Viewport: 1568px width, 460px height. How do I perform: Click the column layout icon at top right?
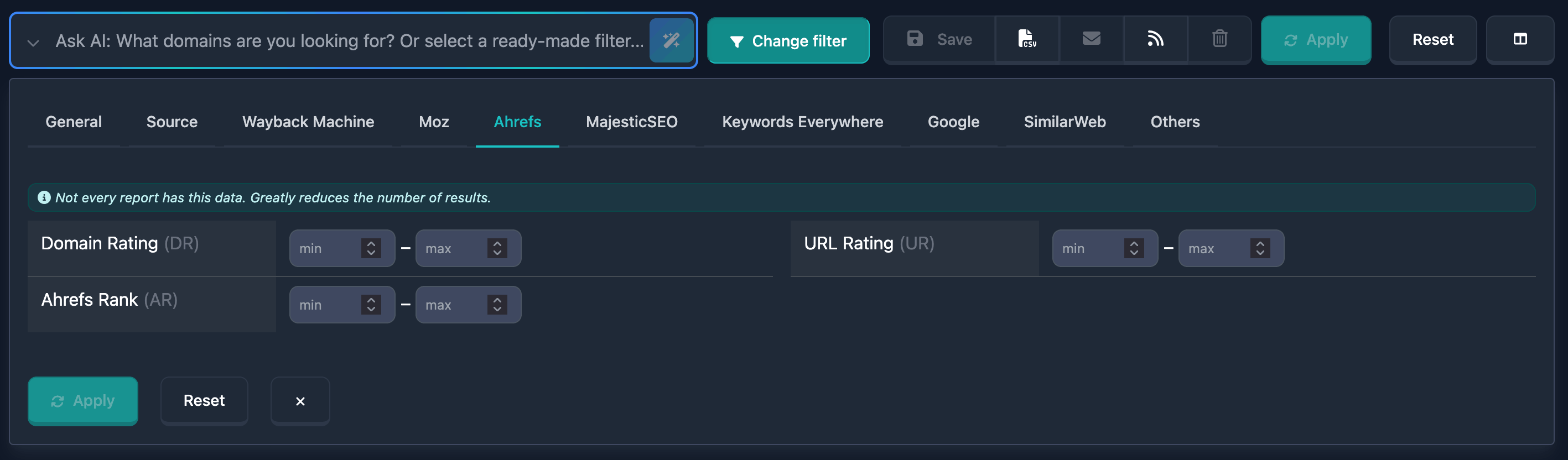click(x=1520, y=39)
